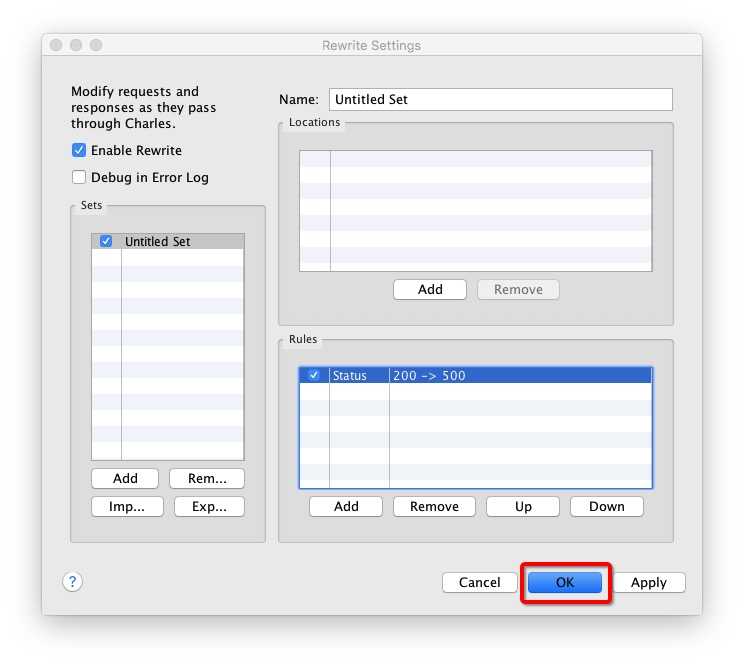The image size is (744, 665).
Task: Cancel the Rewrite Settings dialog
Action: click(x=479, y=582)
